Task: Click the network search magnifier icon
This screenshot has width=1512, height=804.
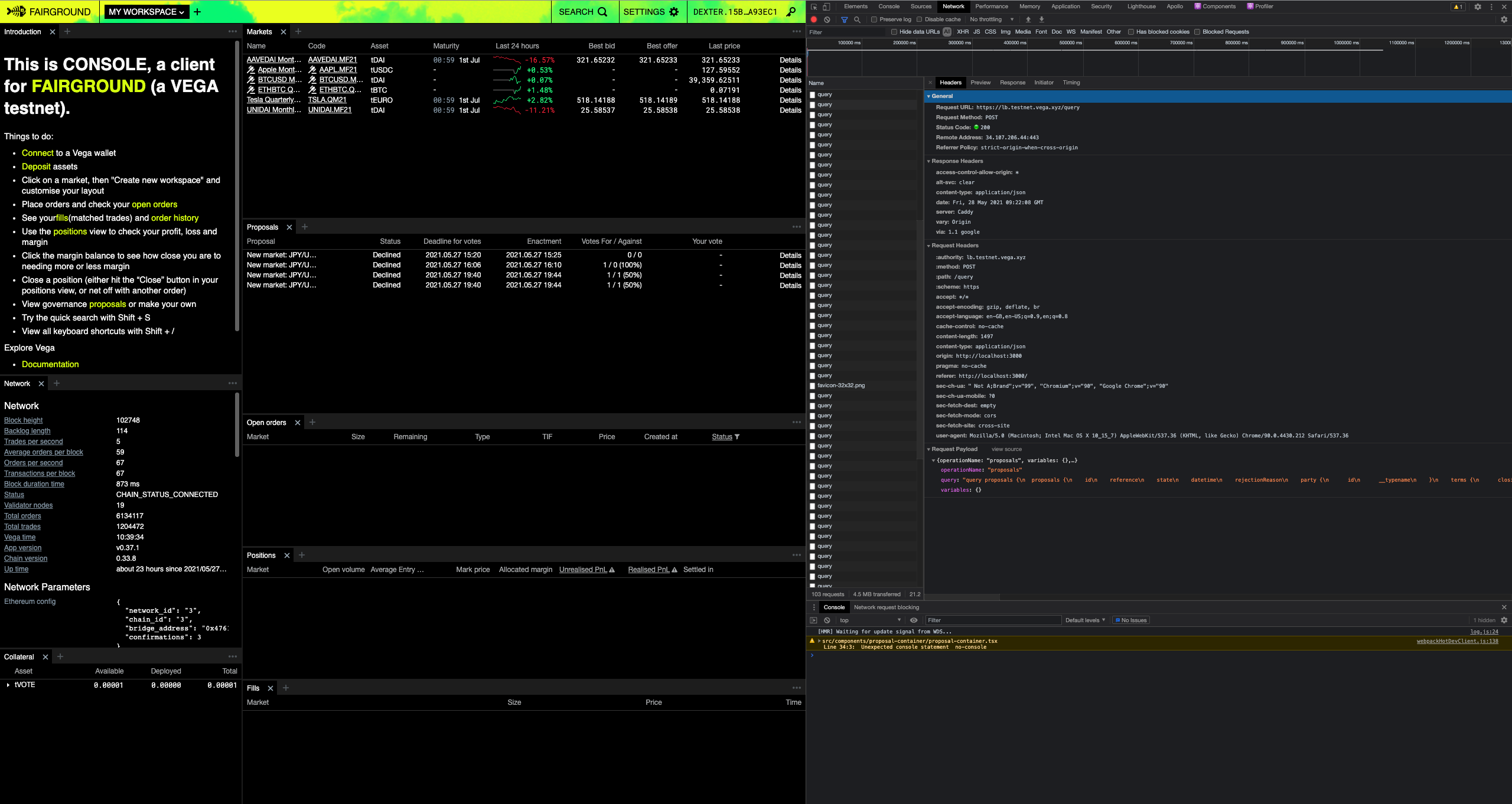Action: [x=857, y=19]
